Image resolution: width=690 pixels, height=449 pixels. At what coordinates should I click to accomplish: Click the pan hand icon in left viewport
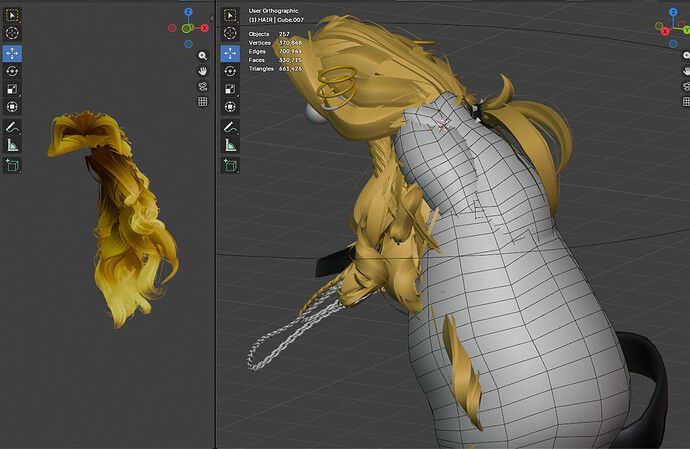coord(202,71)
